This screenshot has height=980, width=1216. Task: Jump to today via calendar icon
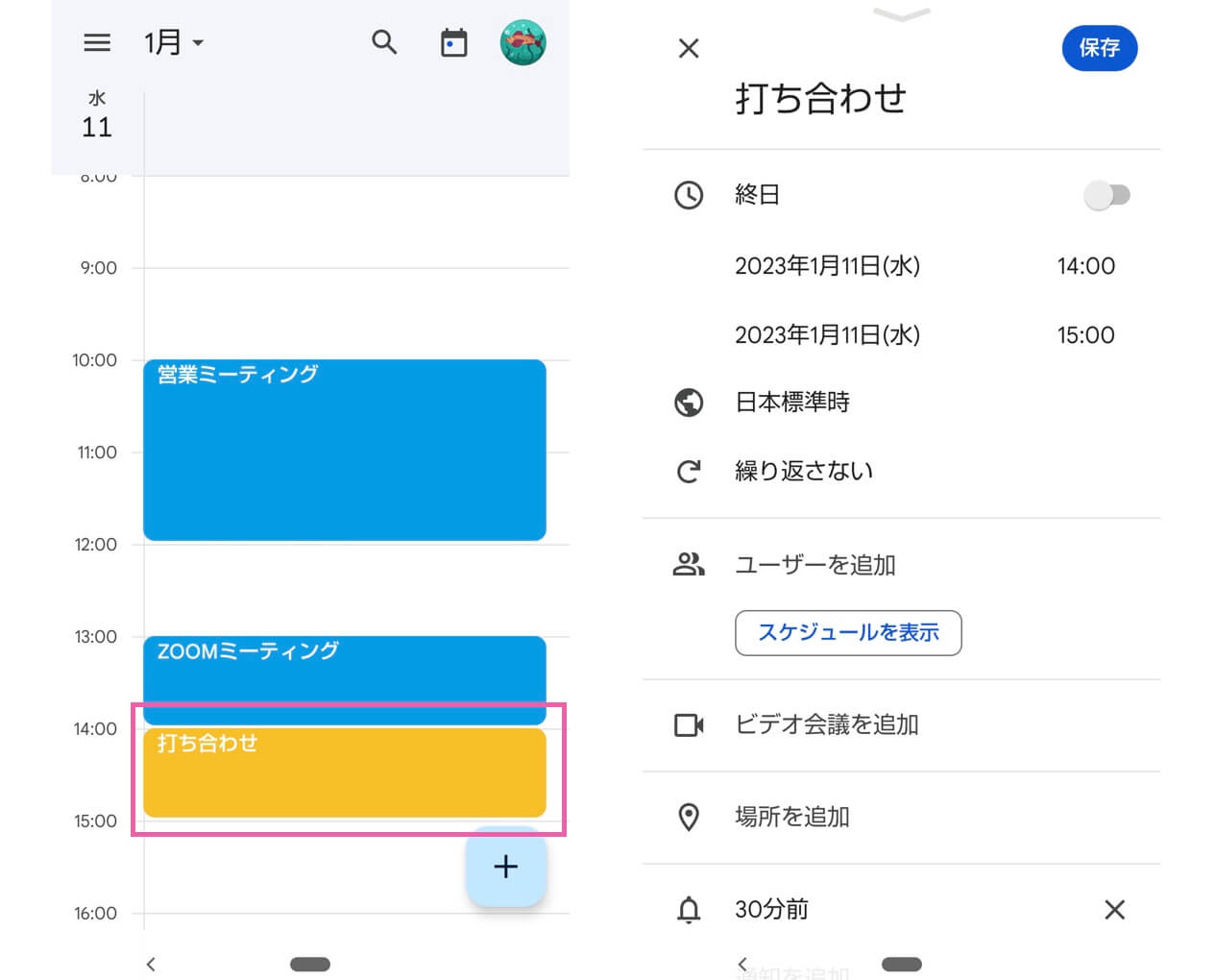pyautogui.click(x=453, y=42)
